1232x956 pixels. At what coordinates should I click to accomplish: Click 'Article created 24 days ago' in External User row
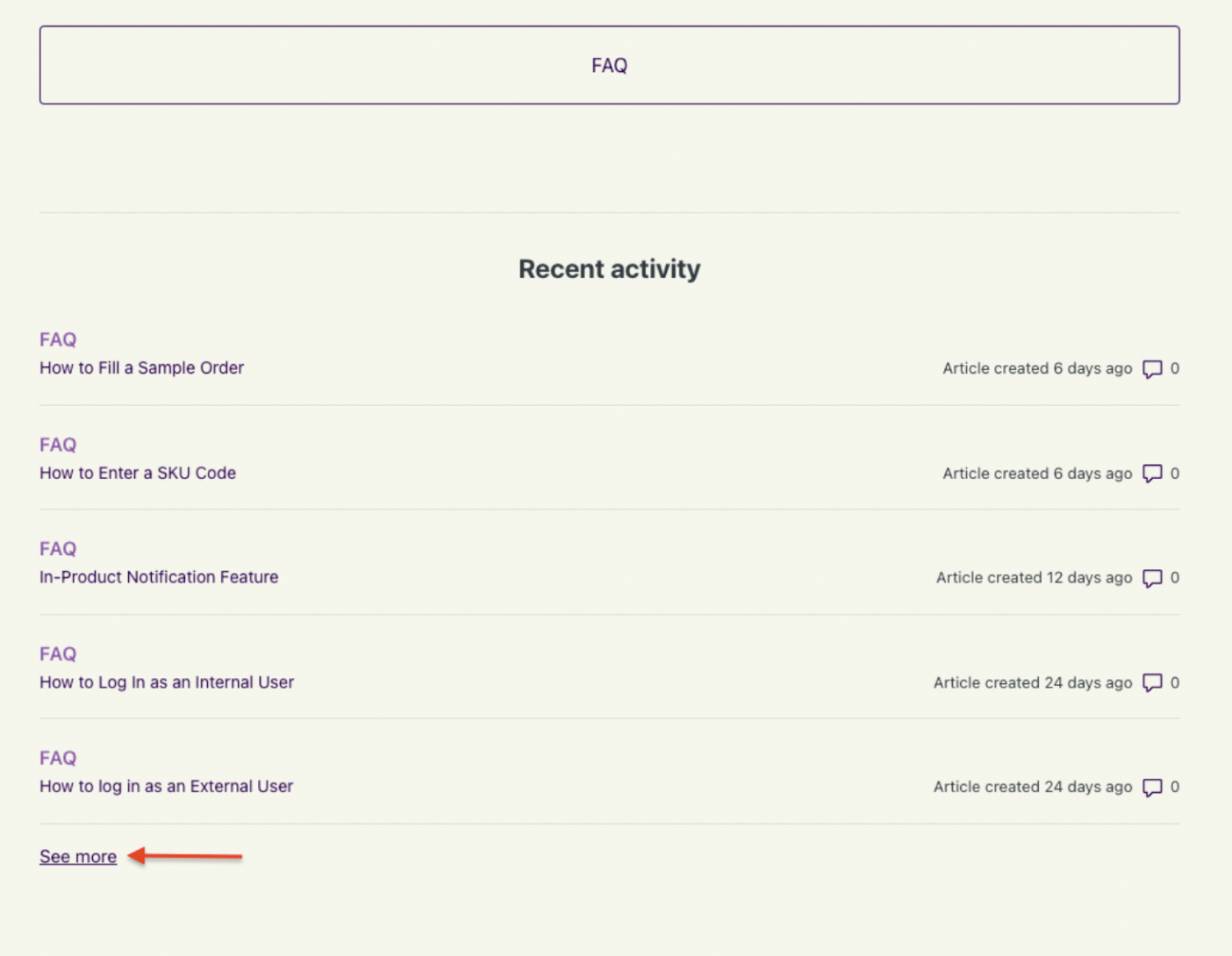pos(1033,787)
